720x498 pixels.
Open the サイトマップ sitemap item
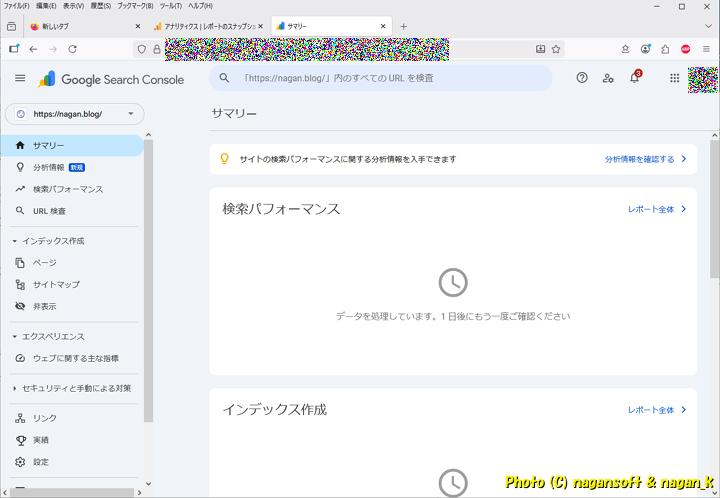(x=56, y=284)
